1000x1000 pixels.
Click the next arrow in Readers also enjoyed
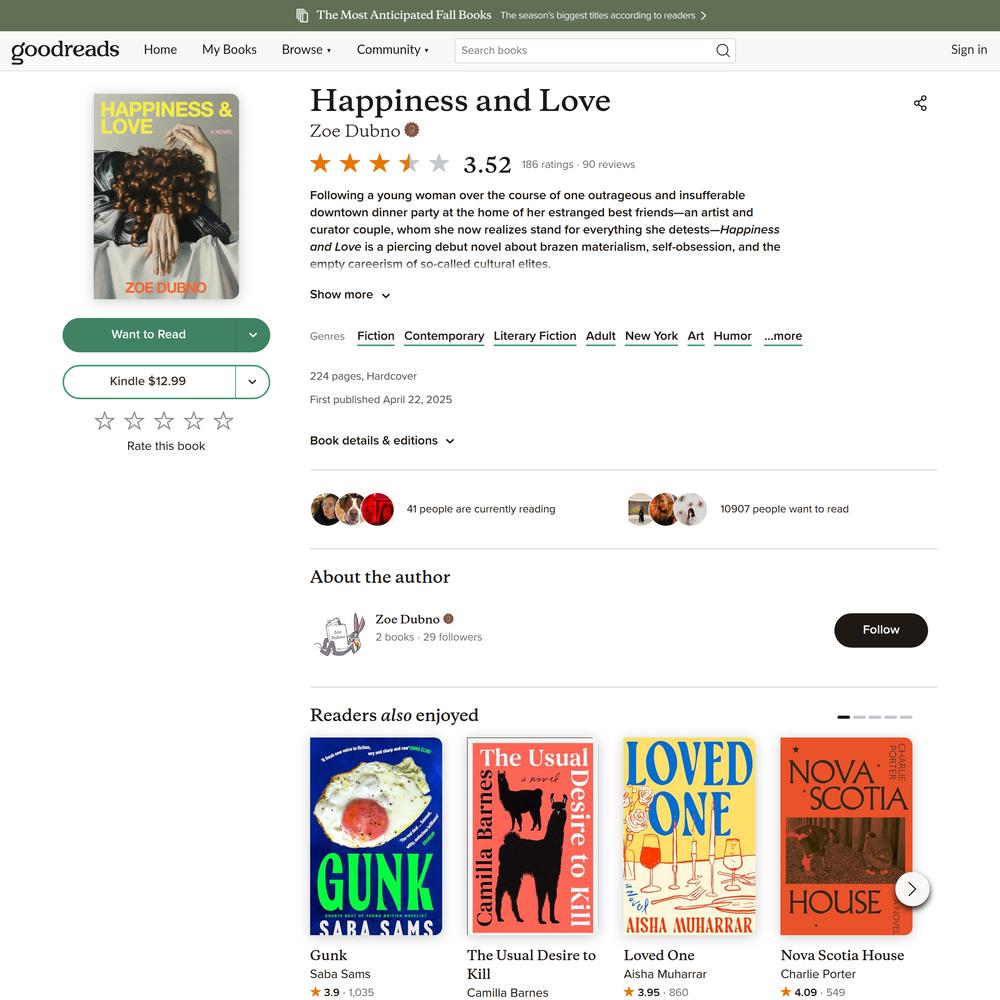[912, 888]
